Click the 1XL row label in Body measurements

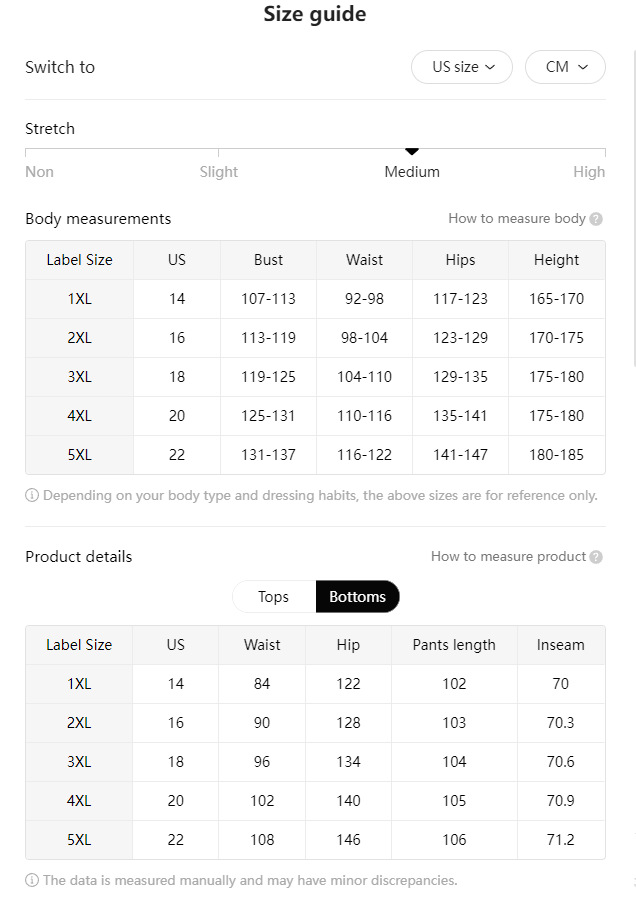point(79,299)
